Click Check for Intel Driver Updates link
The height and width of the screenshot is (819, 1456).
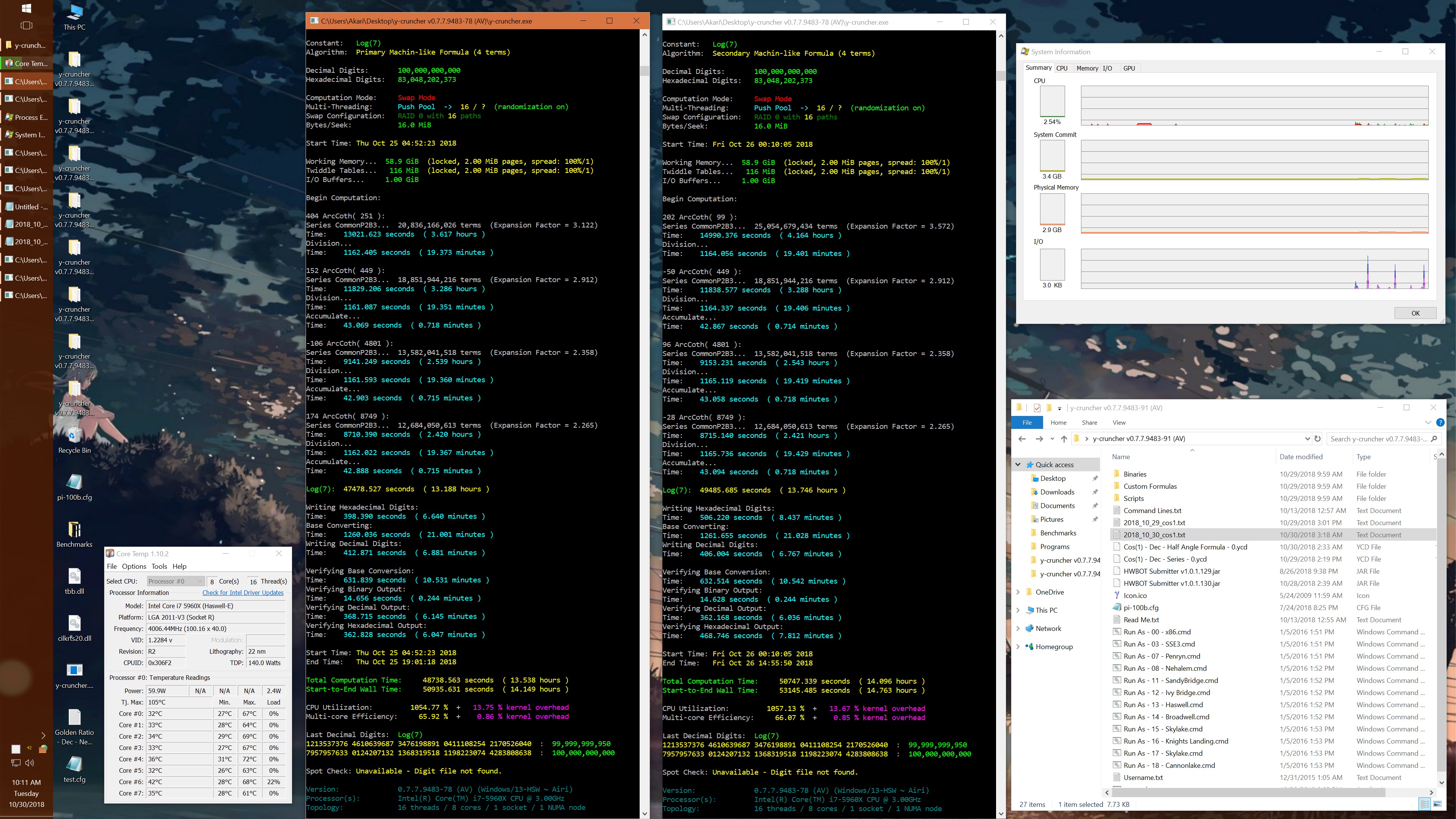[243, 592]
